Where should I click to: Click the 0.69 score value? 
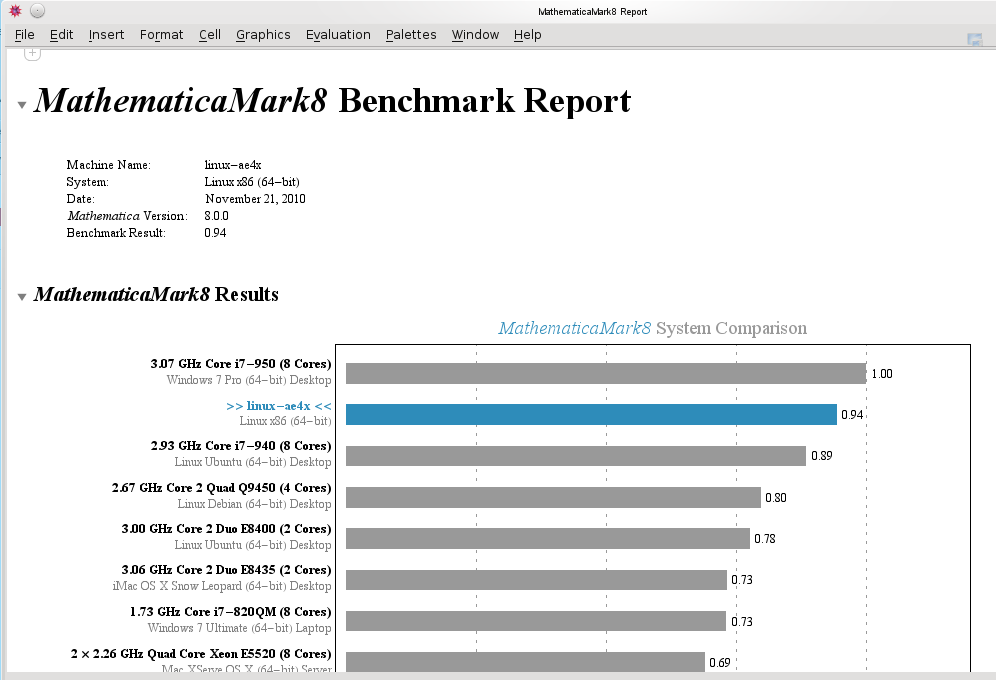click(720, 663)
